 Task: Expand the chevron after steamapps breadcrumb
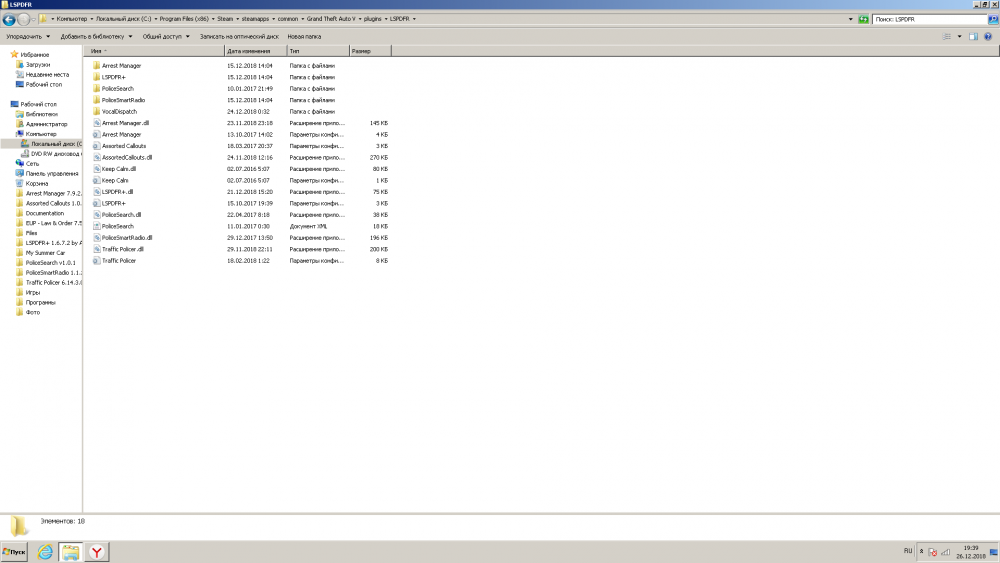(x=273, y=19)
